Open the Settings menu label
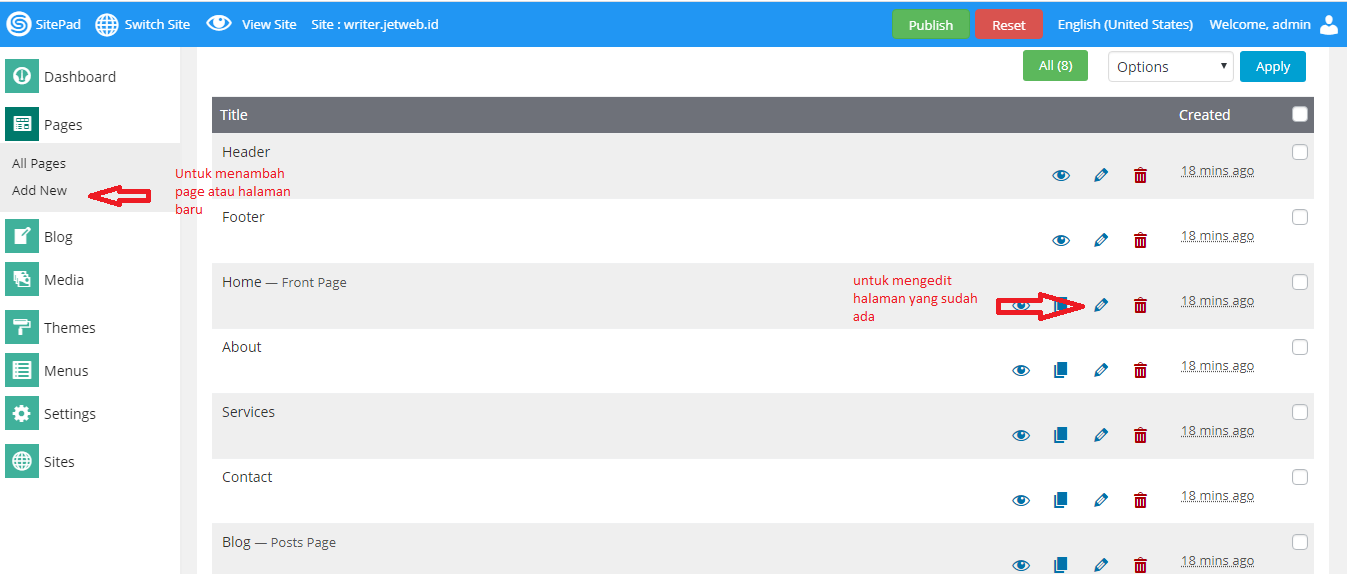The image size is (1347, 574). click(70, 414)
